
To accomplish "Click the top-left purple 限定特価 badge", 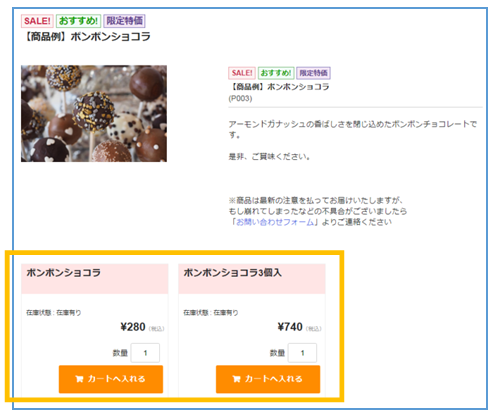I will click(124, 21).
